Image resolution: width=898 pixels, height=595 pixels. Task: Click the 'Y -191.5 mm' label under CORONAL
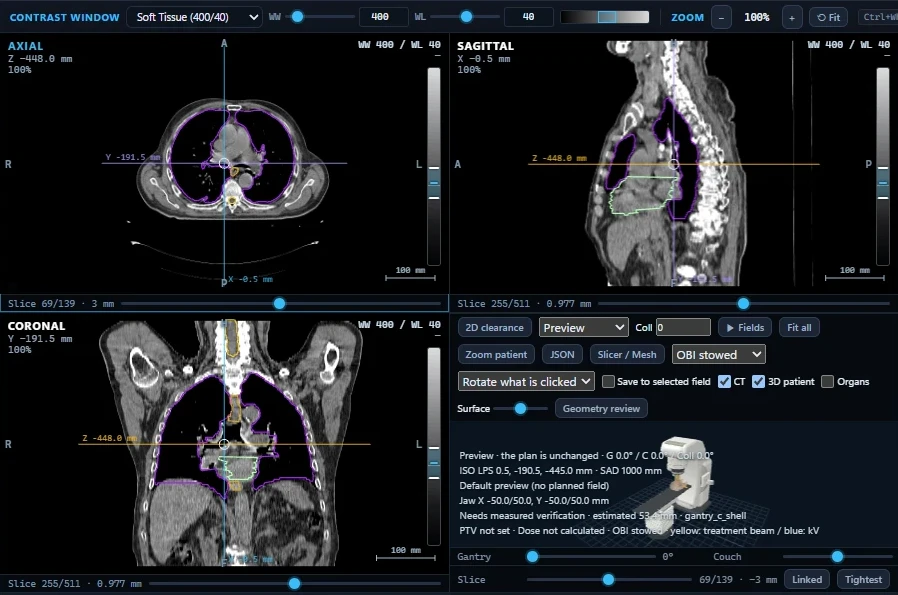click(40, 338)
